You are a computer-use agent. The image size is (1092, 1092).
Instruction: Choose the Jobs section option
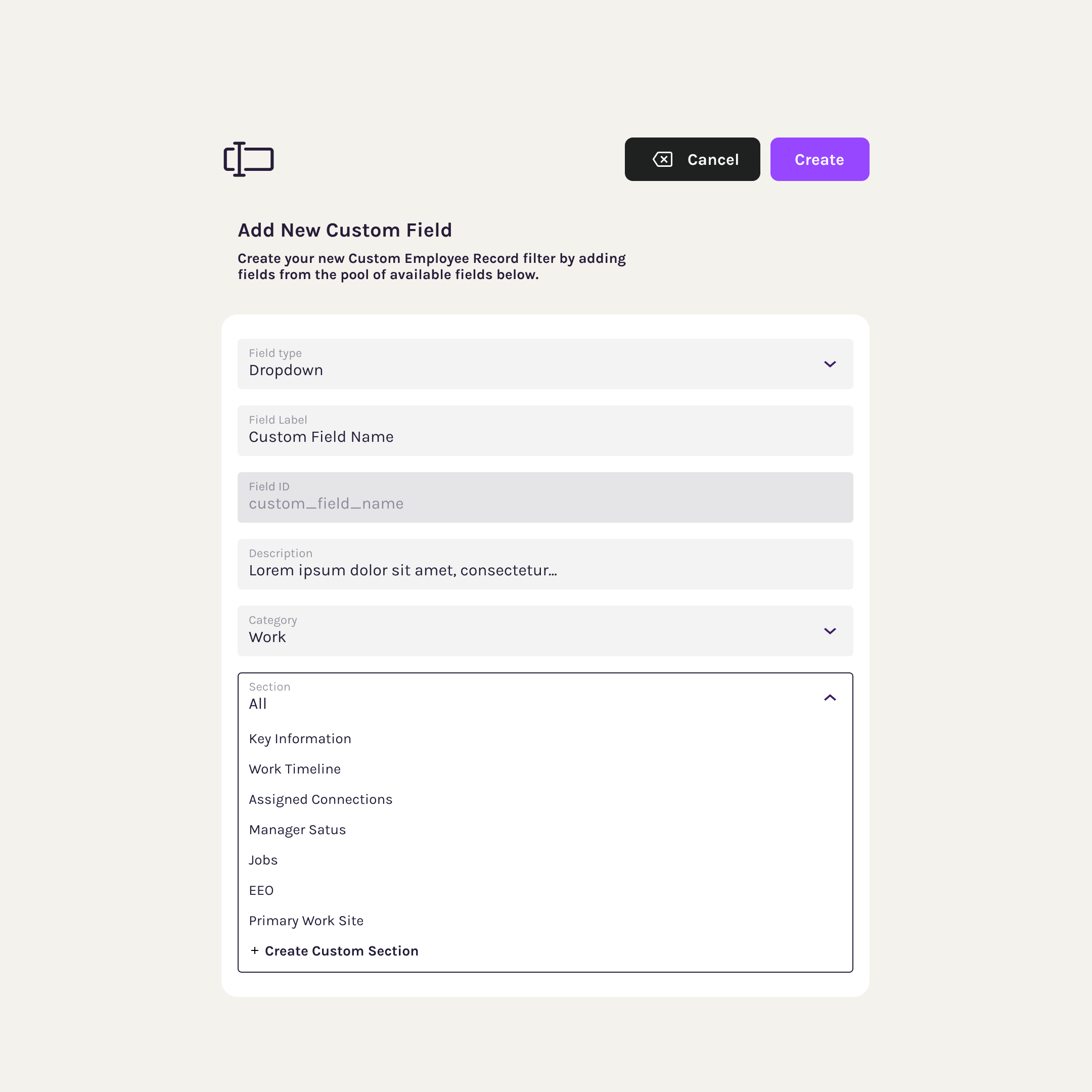click(263, 859)
